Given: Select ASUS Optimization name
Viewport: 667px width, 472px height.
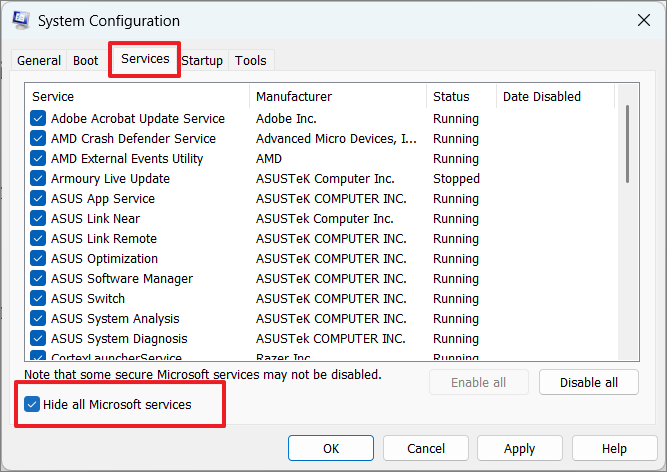Looking at the screenshot, I should tap(104, 259).
